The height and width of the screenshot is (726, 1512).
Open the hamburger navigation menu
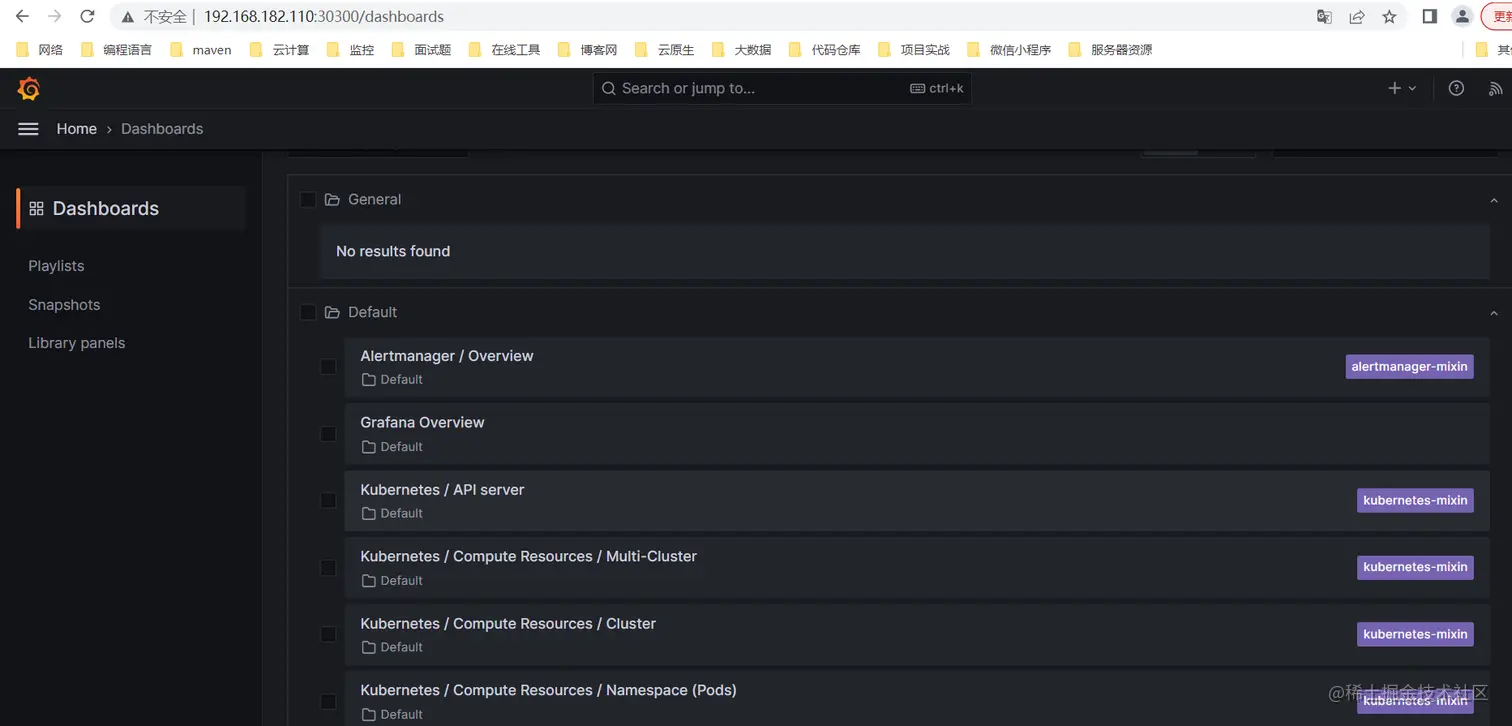(x=29, y=129)
